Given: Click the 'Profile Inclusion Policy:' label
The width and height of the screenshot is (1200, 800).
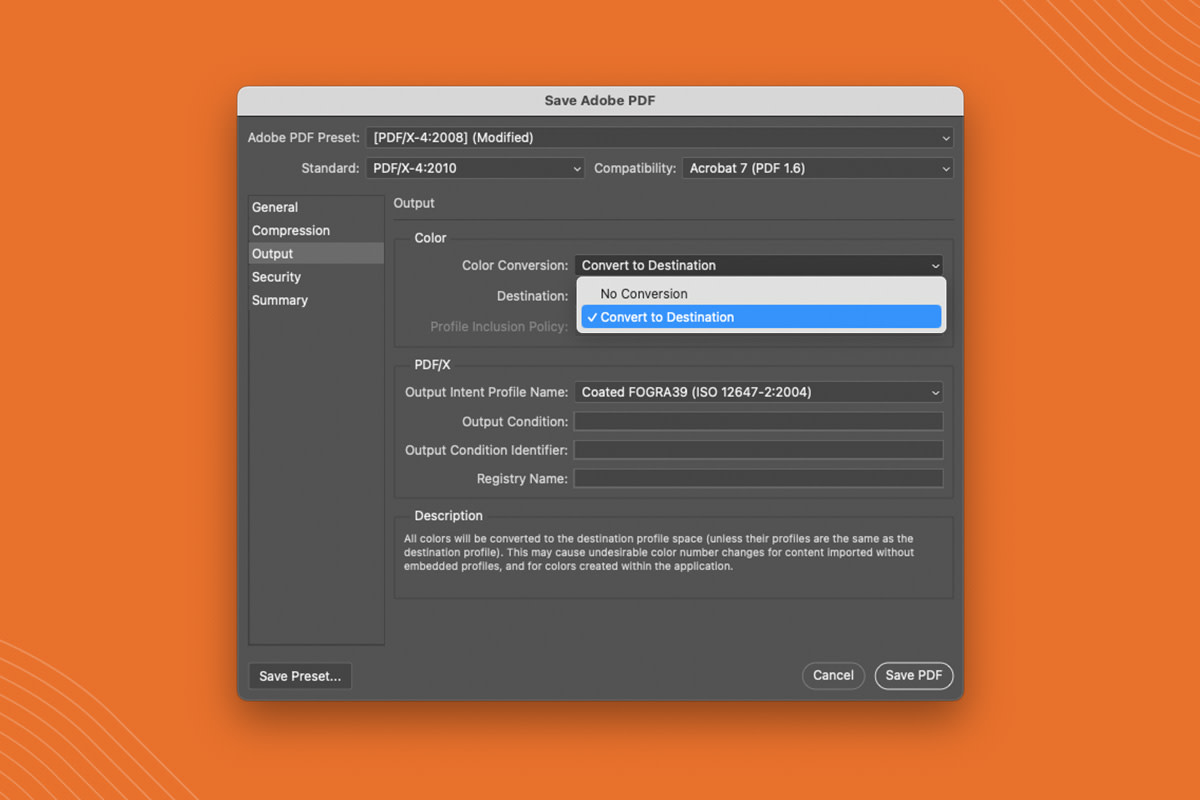Looking at the screenshot, I should pyautogui.click(x=499, y=327).
